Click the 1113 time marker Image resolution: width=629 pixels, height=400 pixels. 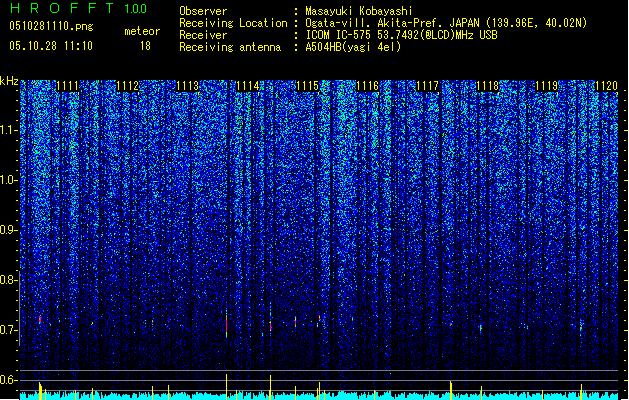[188, 86]
